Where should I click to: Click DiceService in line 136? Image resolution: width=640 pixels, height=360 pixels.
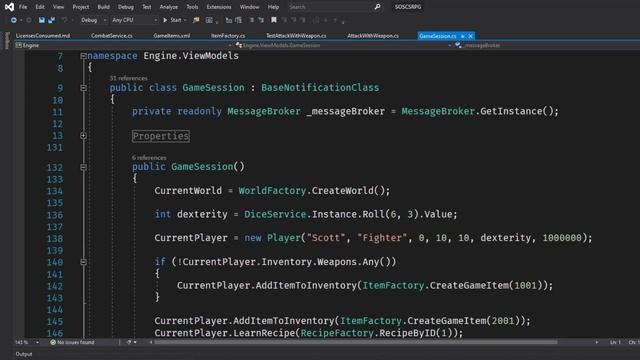[275, 214]
